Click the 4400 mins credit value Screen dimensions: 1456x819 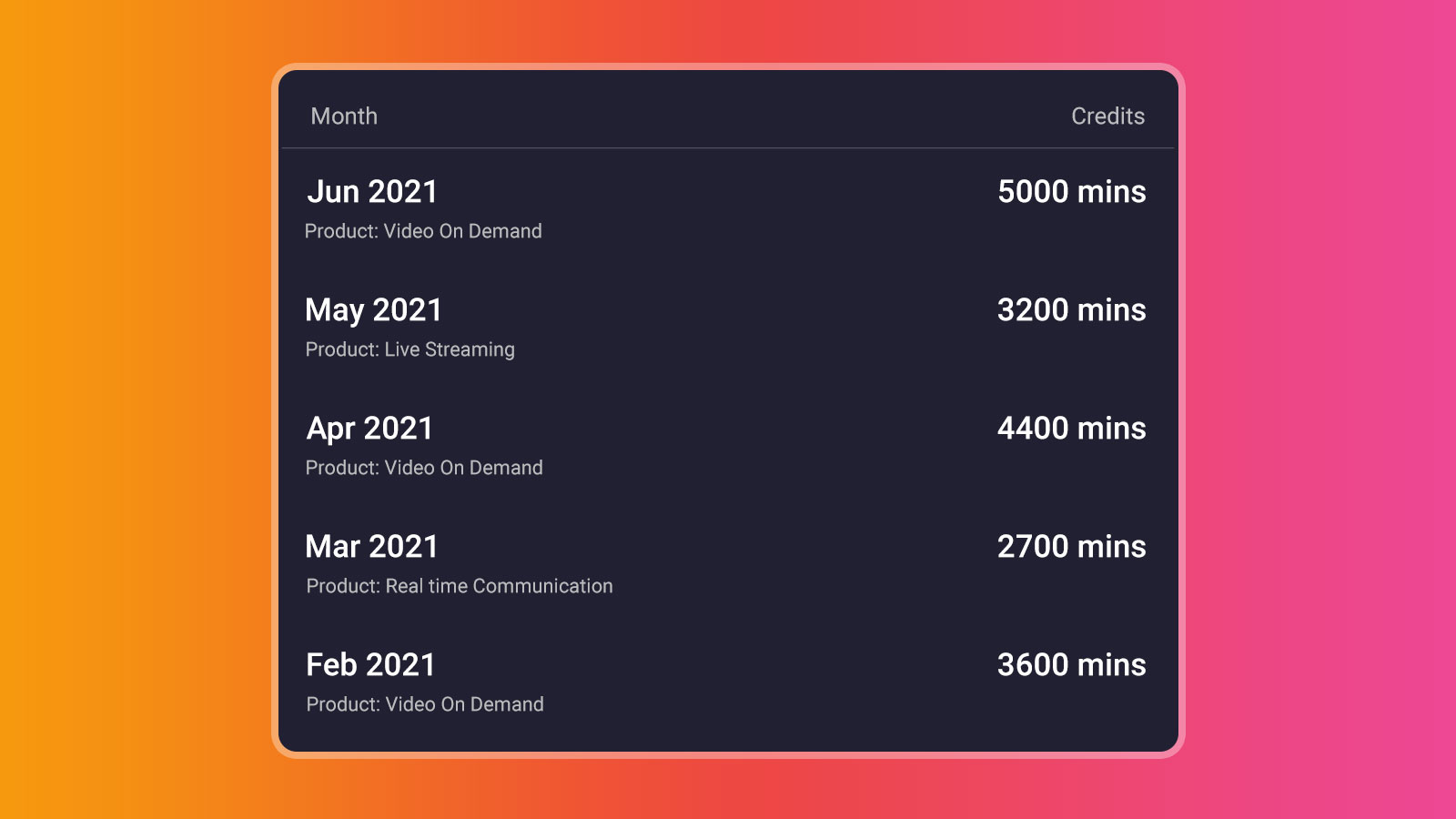1071,429
